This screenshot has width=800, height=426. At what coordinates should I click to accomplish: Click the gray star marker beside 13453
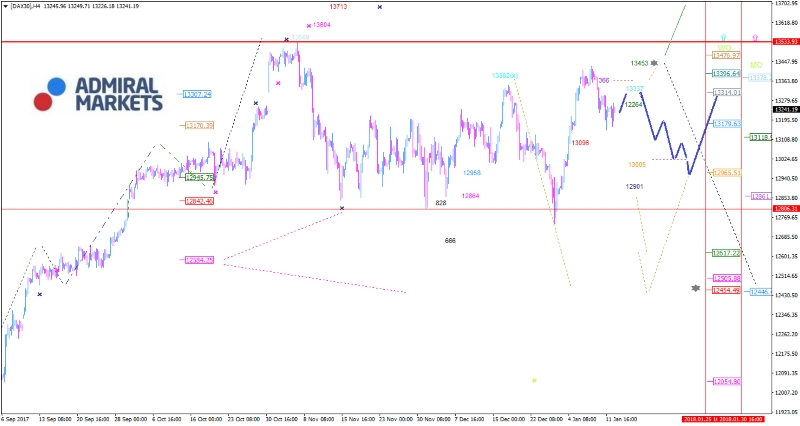pyautogui.click(x=654, y=63)
